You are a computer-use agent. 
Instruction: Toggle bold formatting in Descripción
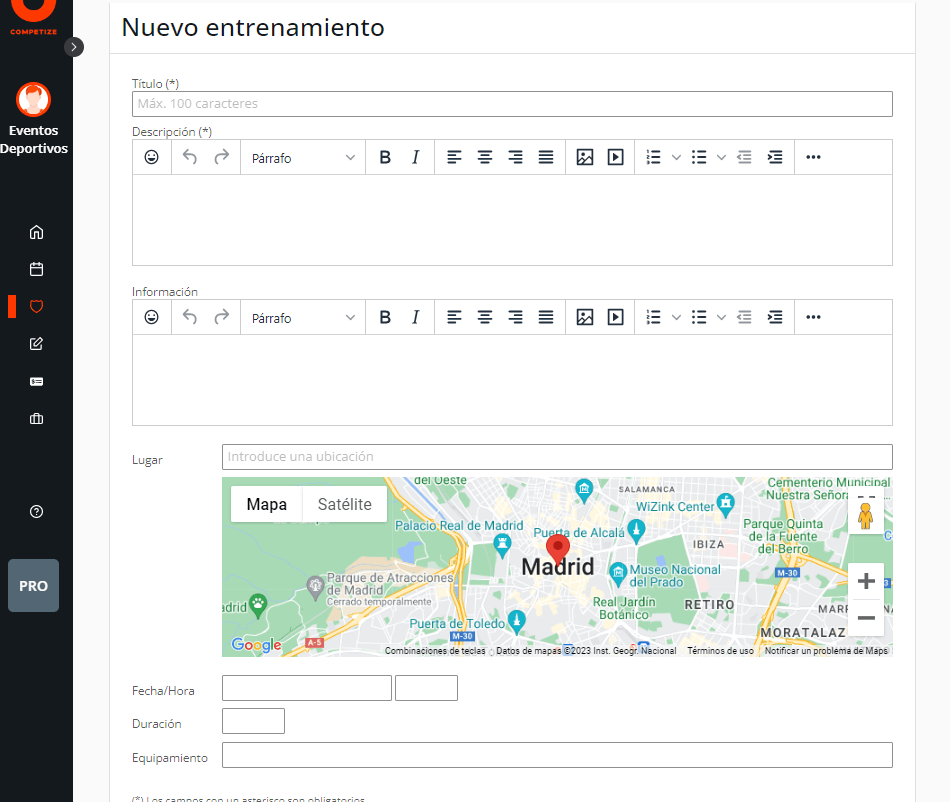[x=385, y=157]
